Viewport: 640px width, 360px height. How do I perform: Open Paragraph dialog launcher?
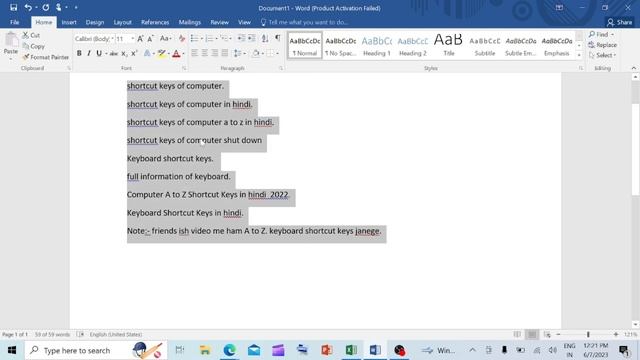click(281, 68)
